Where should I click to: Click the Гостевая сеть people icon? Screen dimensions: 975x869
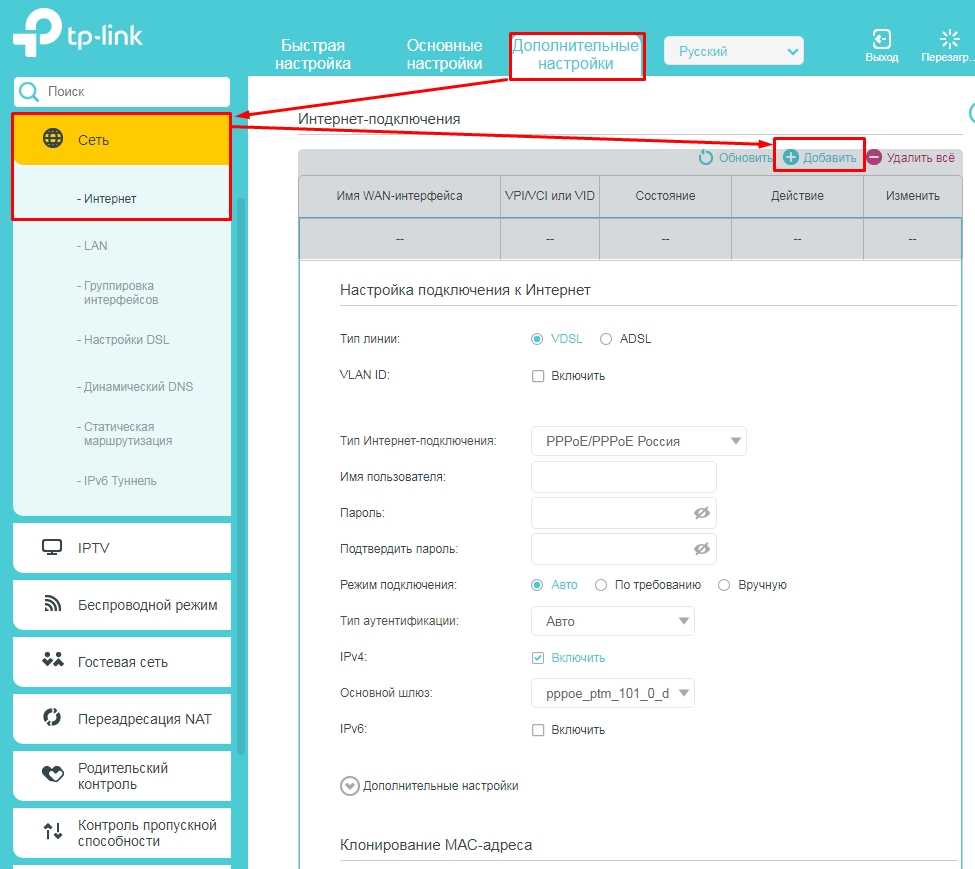pos(53,660)
